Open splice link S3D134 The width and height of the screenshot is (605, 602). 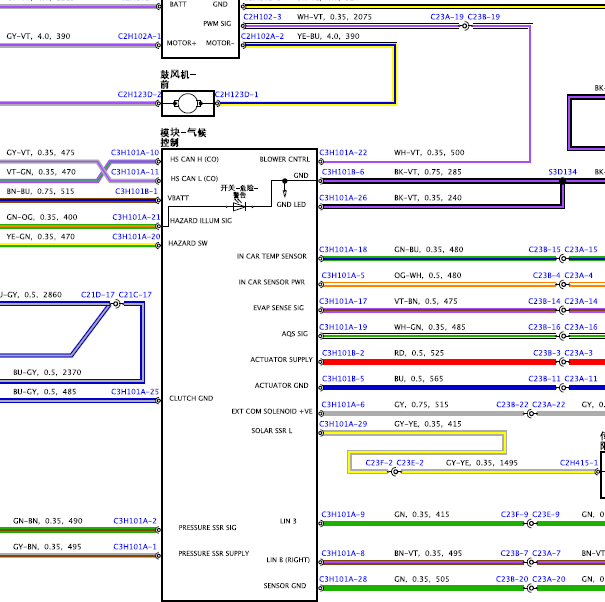point(563,172)
